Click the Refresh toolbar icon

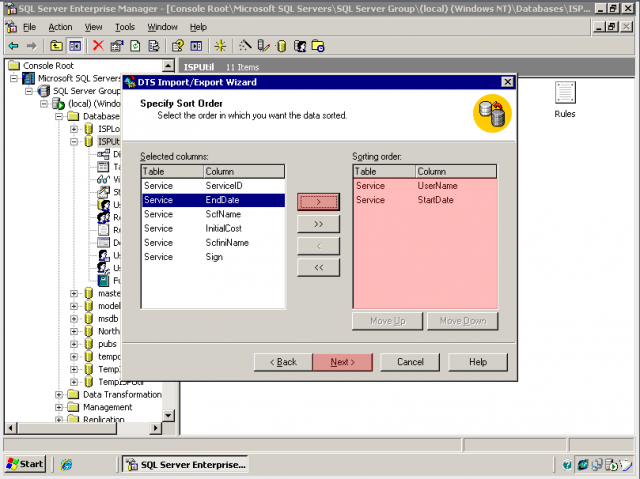click(x=134, y=45)
